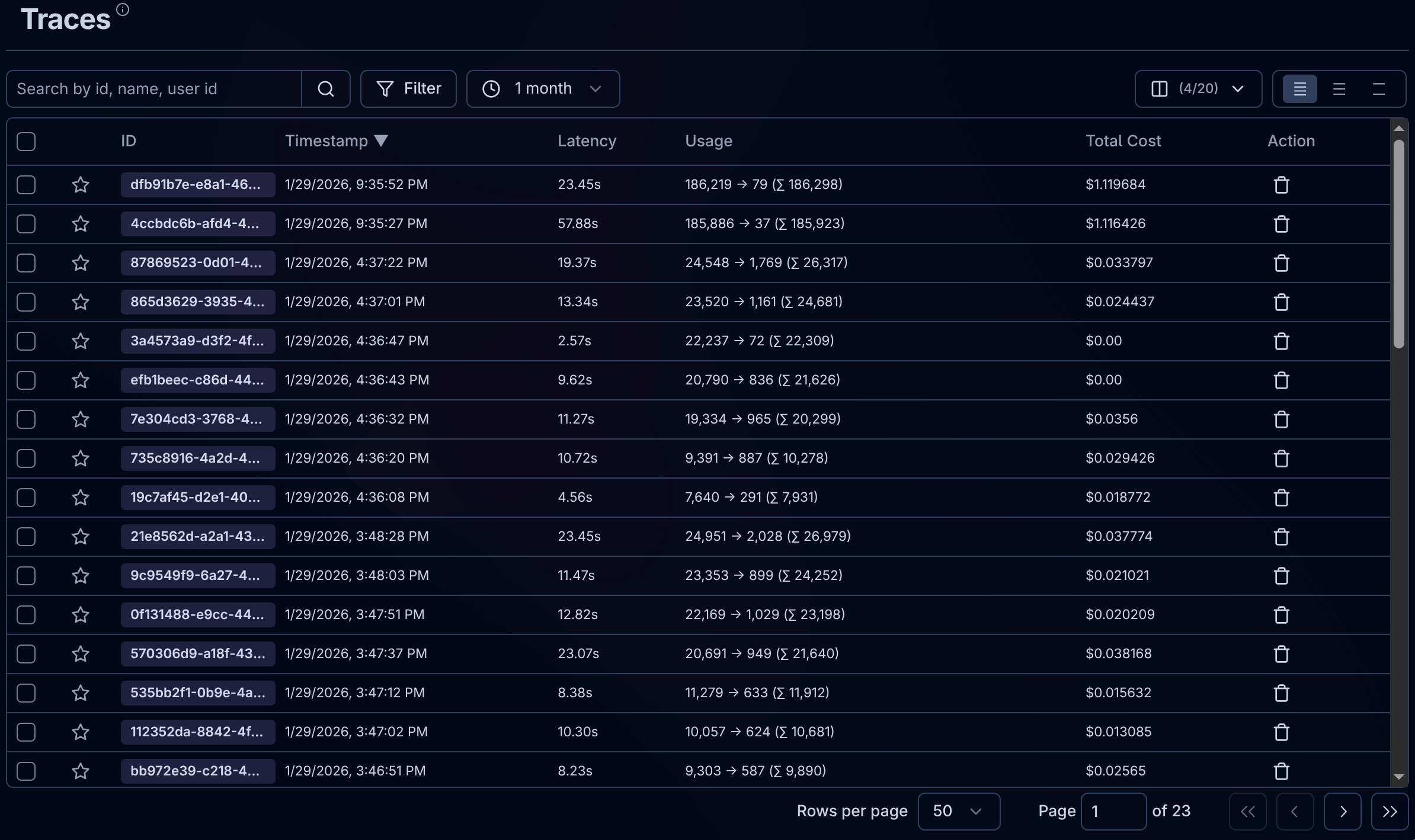1415x840 pixels.
Task: Open the columns (4/20) dropdown
Action: pyautogui.click(x=1198, y=89)
